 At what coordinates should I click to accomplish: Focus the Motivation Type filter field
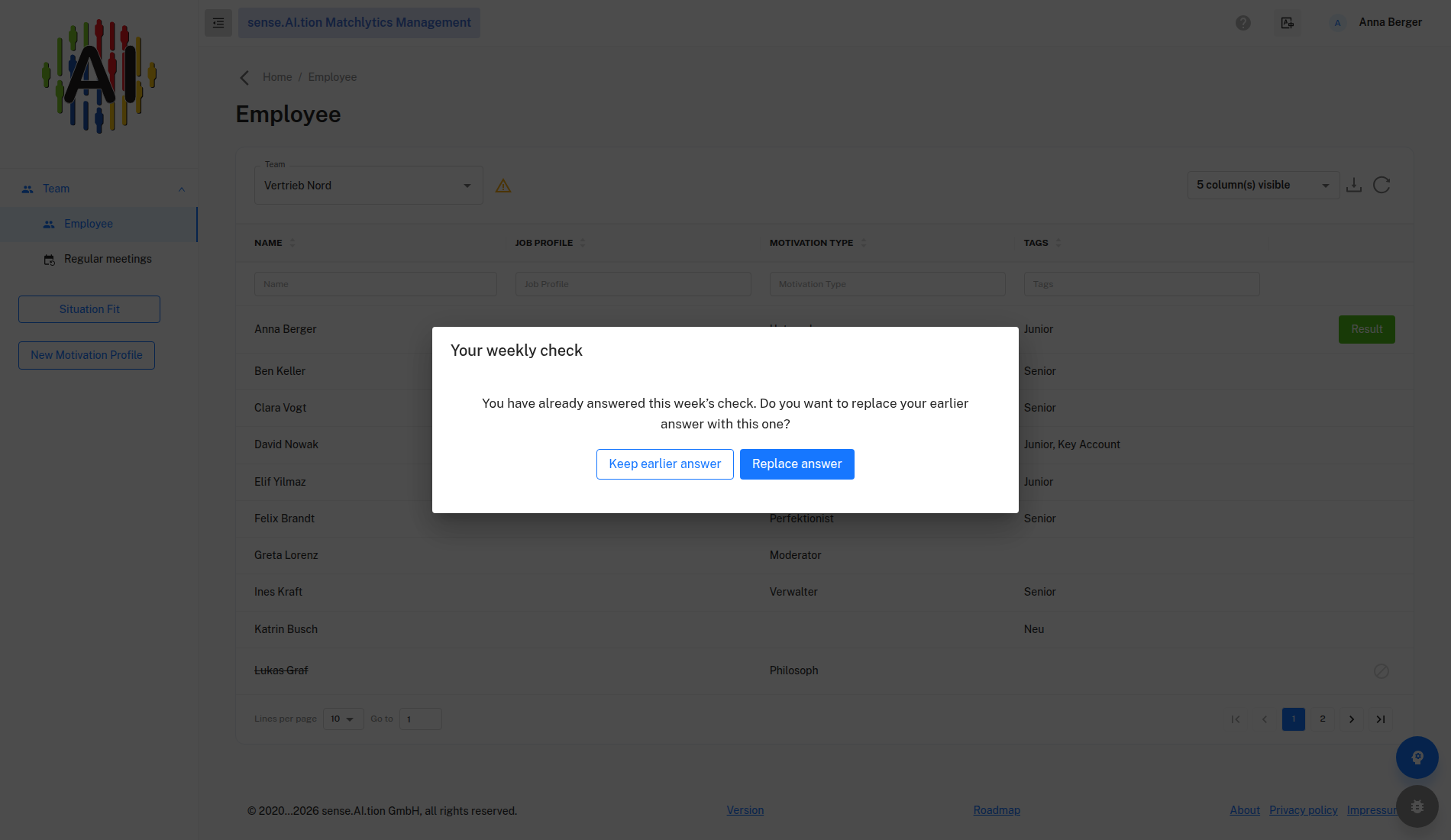[887, 284]
